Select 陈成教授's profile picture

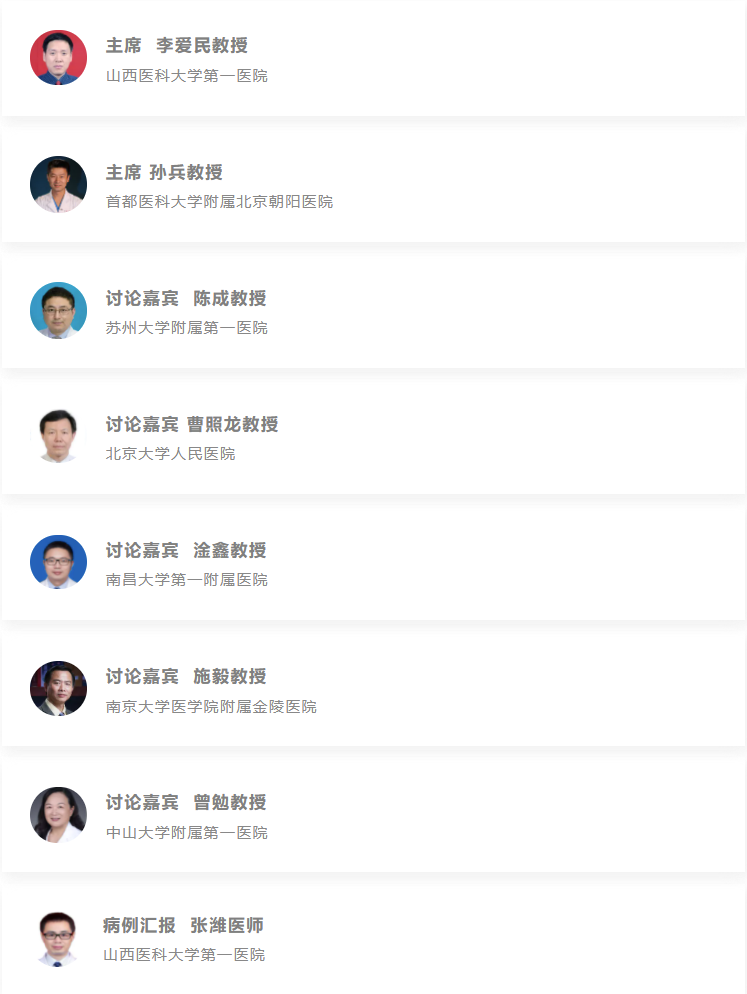point(58,310)
